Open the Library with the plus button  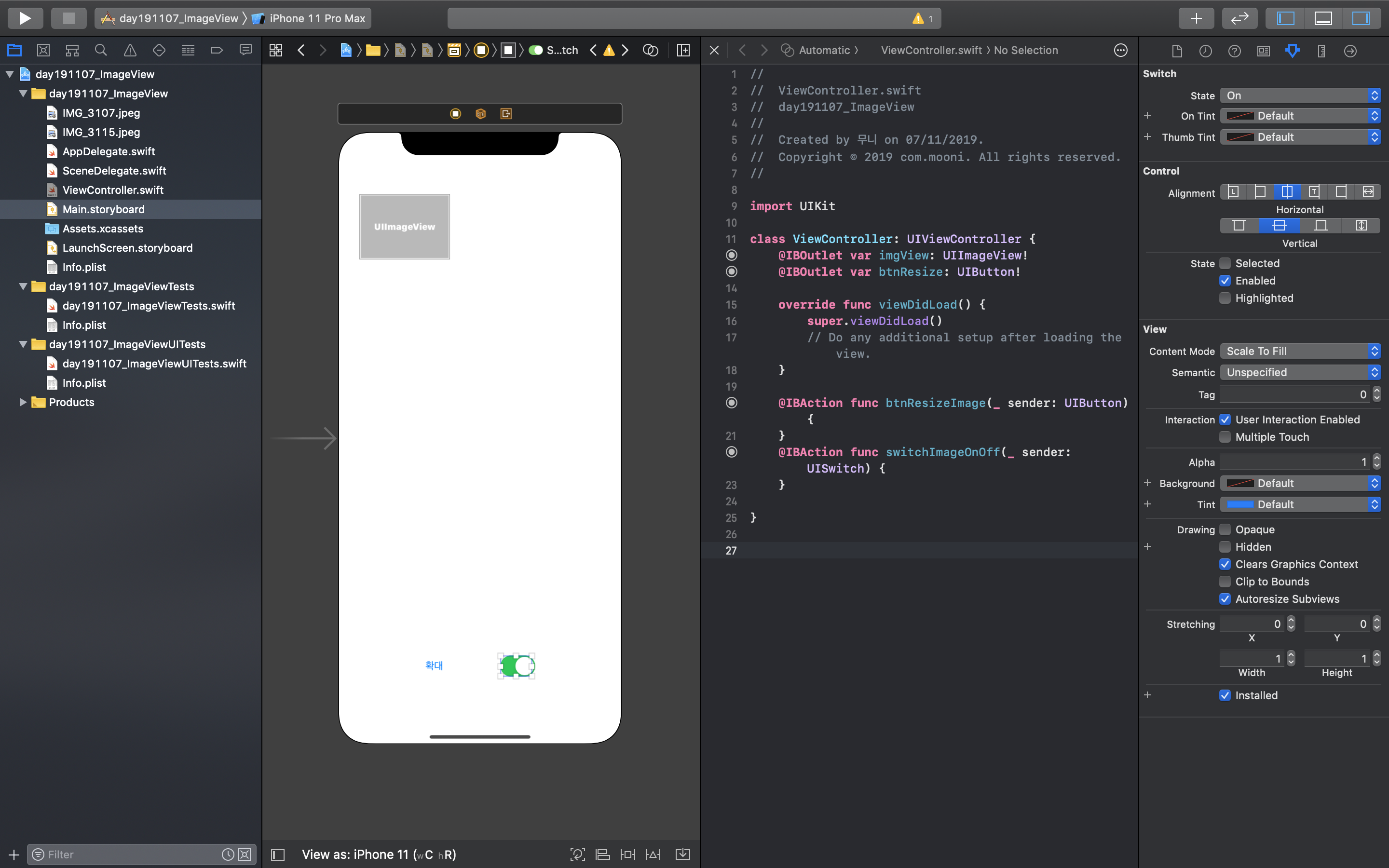coord(1196,18)
